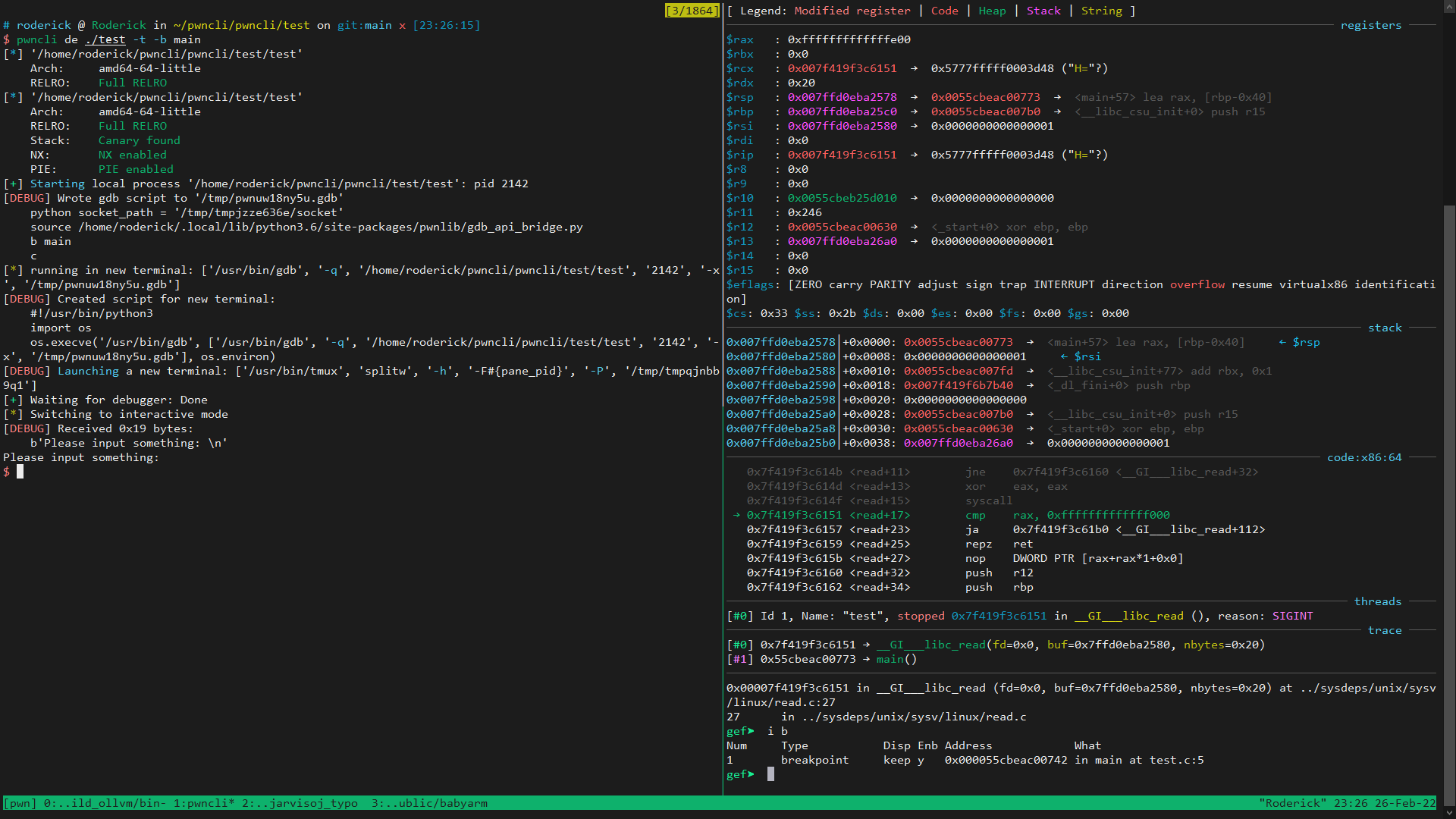Click the current instruction arrow at read+17
1456x819 pixels.
click(x=736, y=515)
